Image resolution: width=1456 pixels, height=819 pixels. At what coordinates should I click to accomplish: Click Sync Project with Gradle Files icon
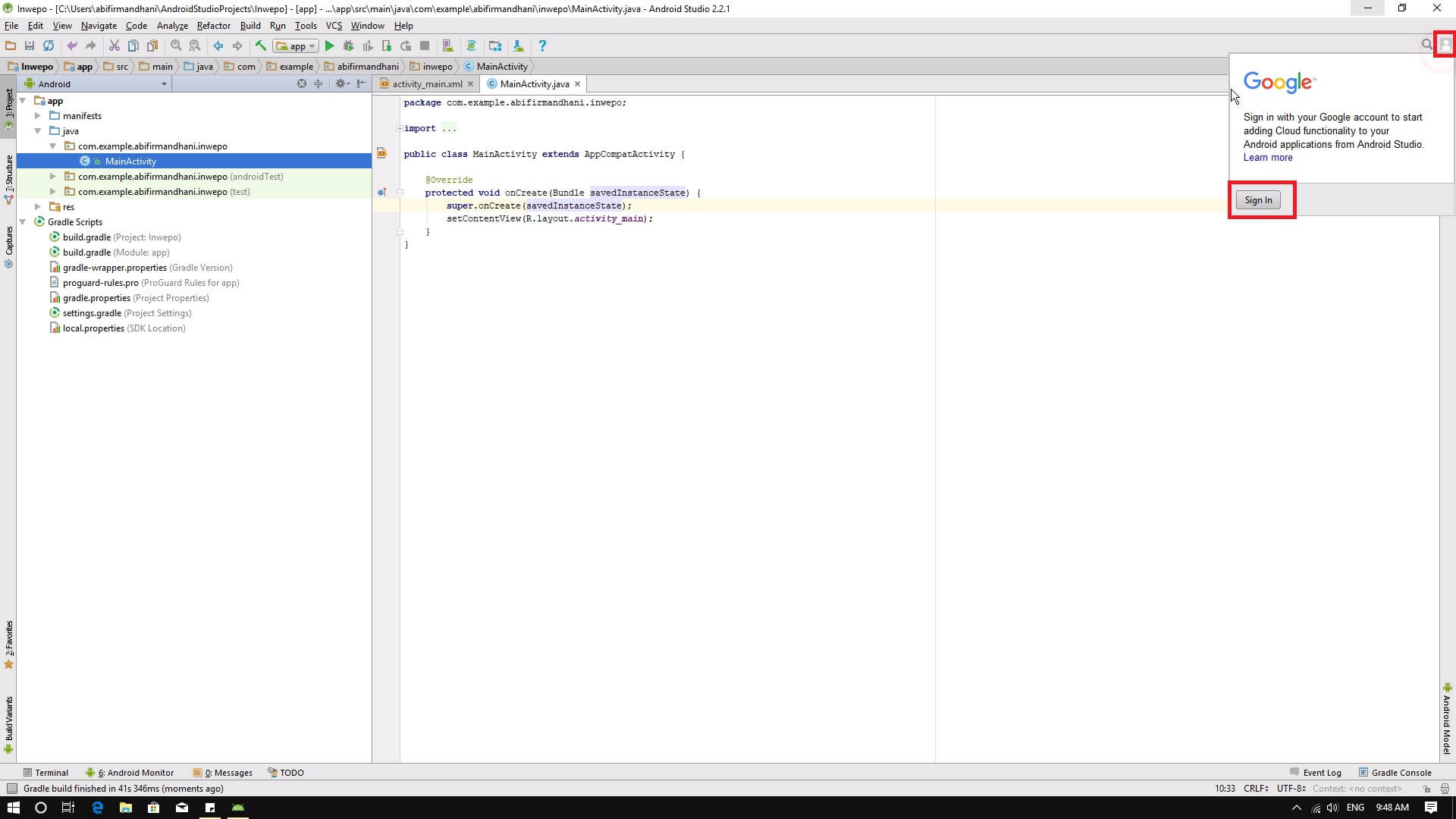point(471,46)
